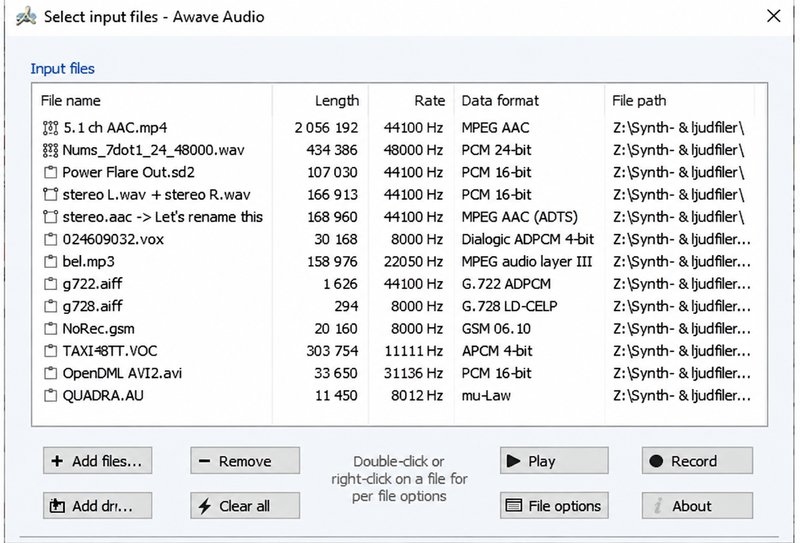Click the file icon next to bel.mp3
800x543 pixels.
tap(50, 262)
